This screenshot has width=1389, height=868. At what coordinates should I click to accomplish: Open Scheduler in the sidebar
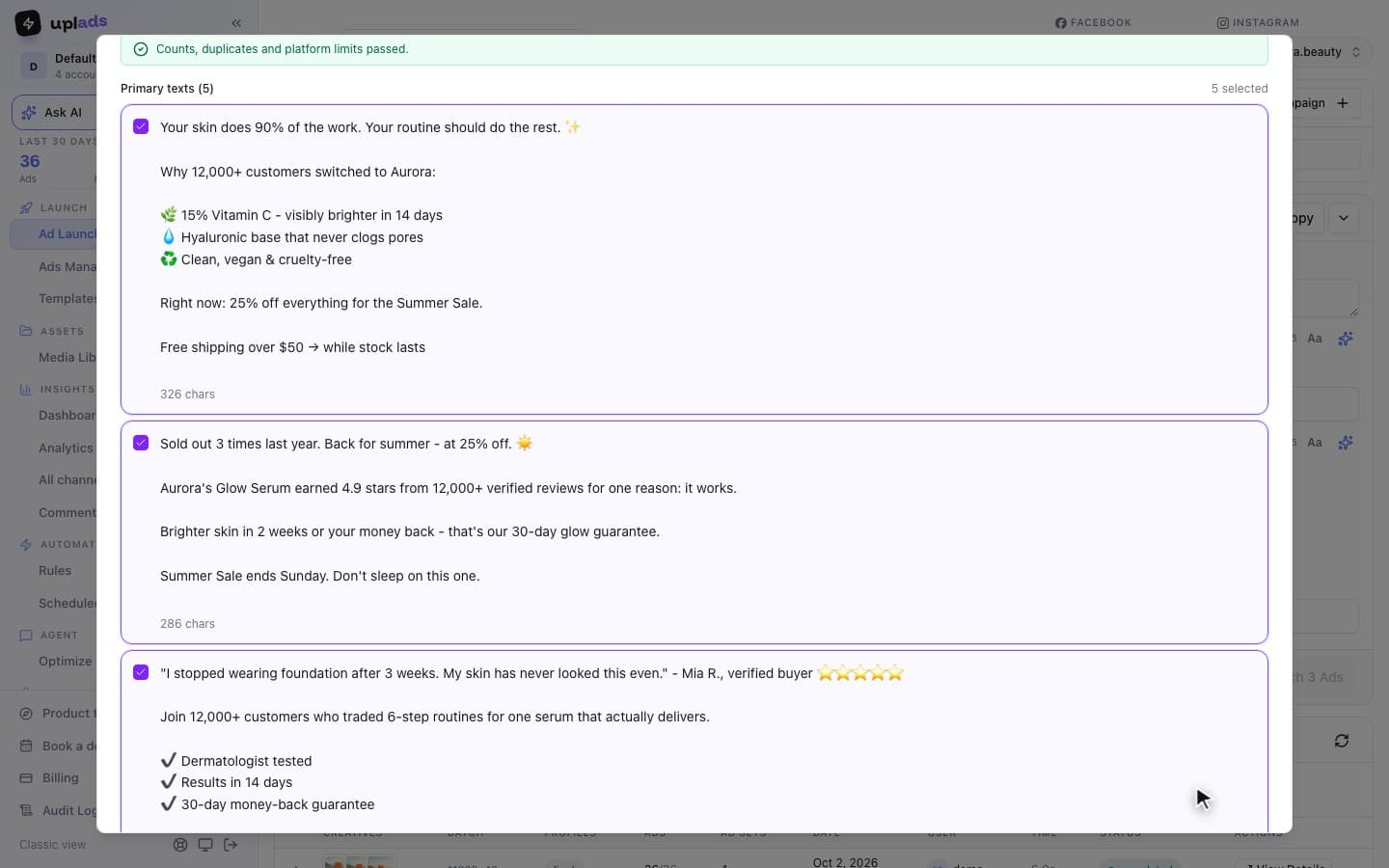click(68, 604)
